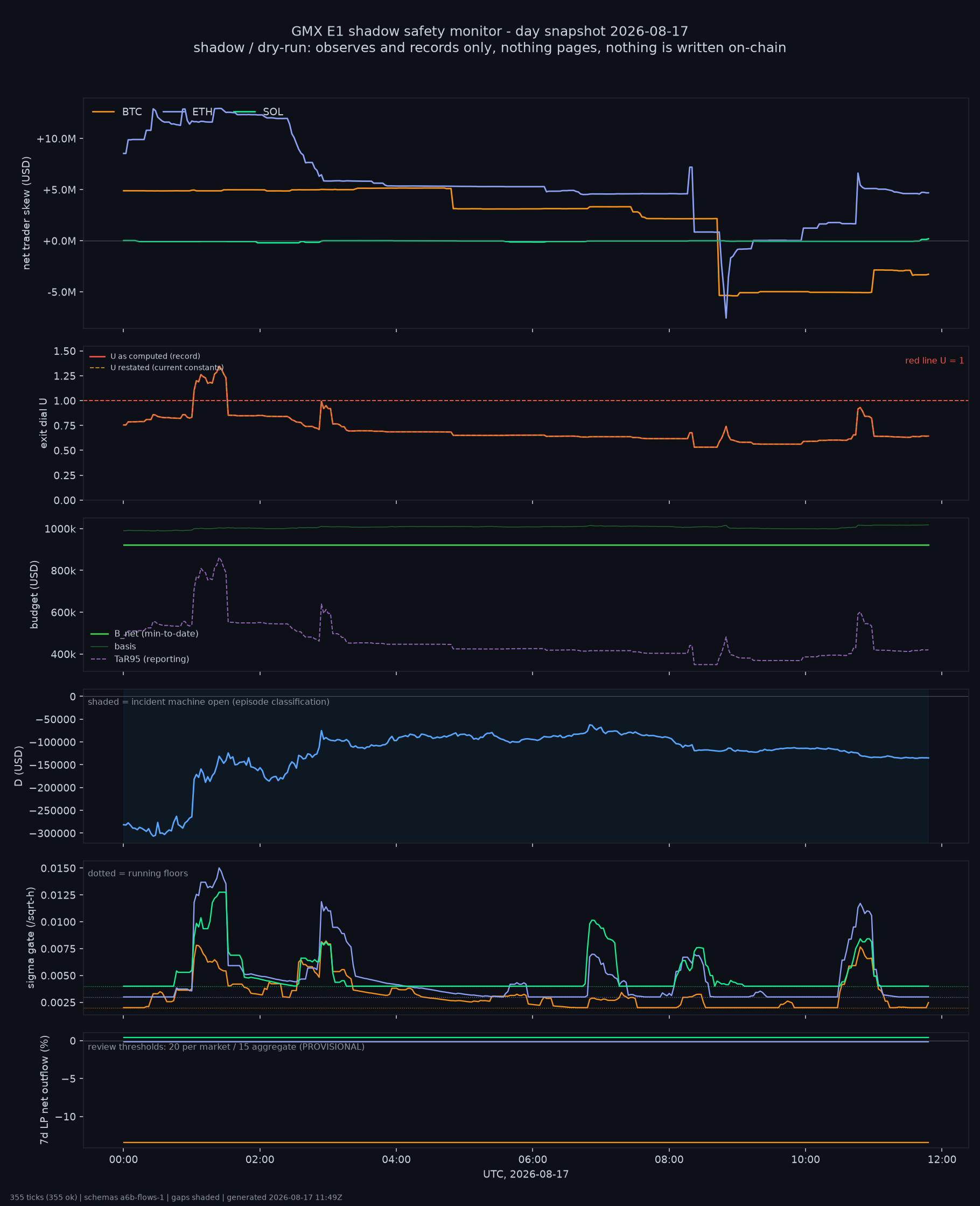The width and height of the screenshot is (980, 1206).
Task: Click the "−100000" tick label
Action: coord(54,742)
